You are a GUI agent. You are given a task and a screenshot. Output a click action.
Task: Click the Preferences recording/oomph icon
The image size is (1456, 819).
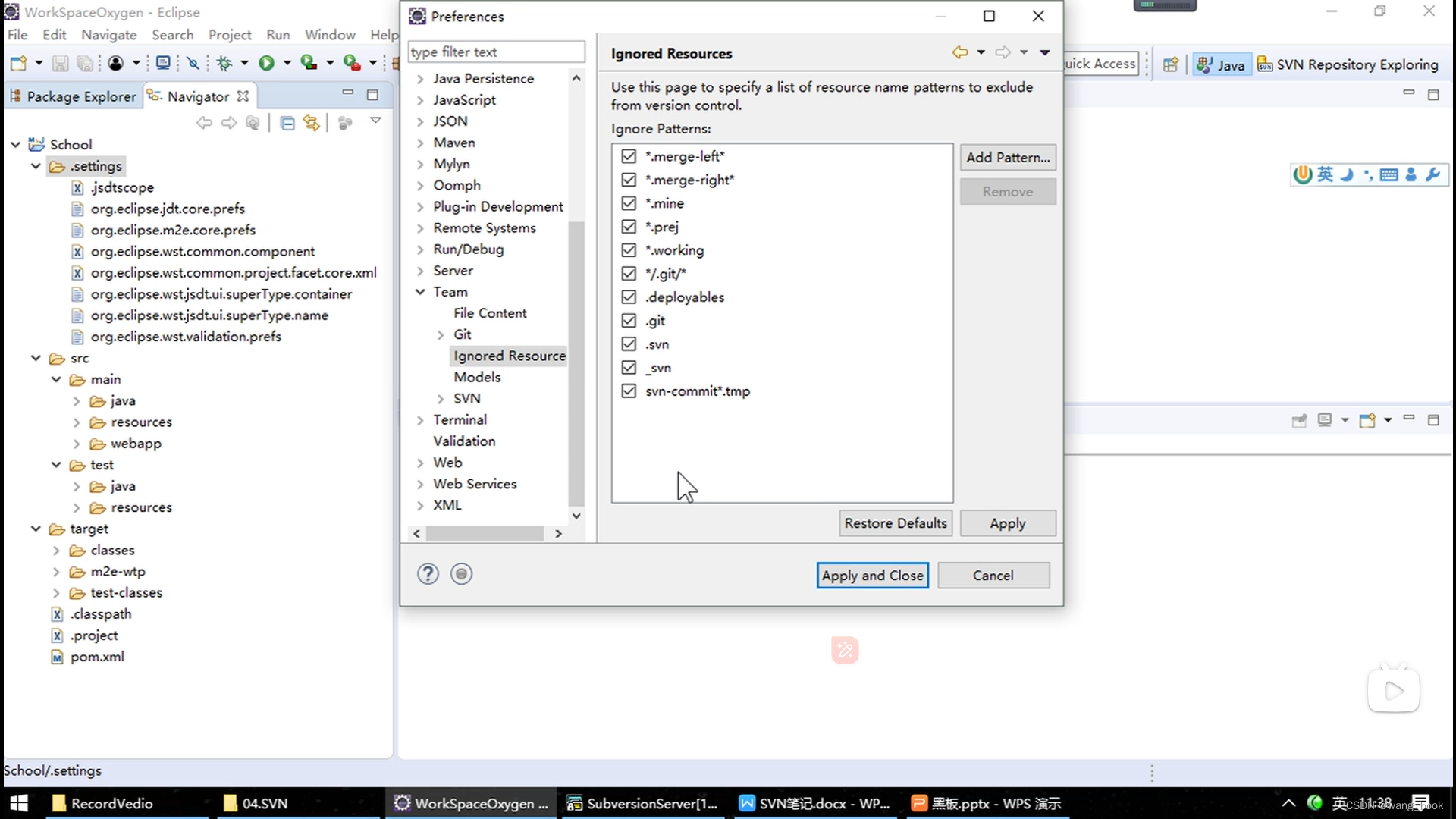461,574
